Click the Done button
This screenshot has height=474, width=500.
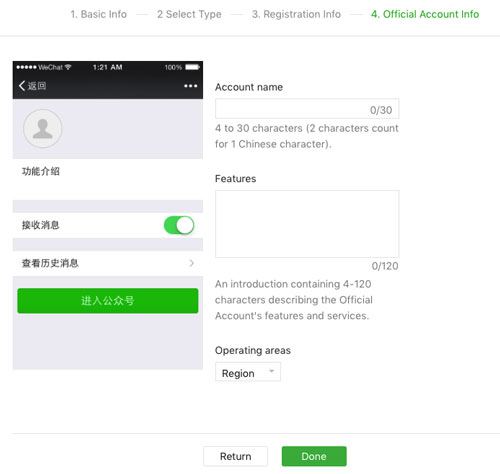(x=314, y=456)
